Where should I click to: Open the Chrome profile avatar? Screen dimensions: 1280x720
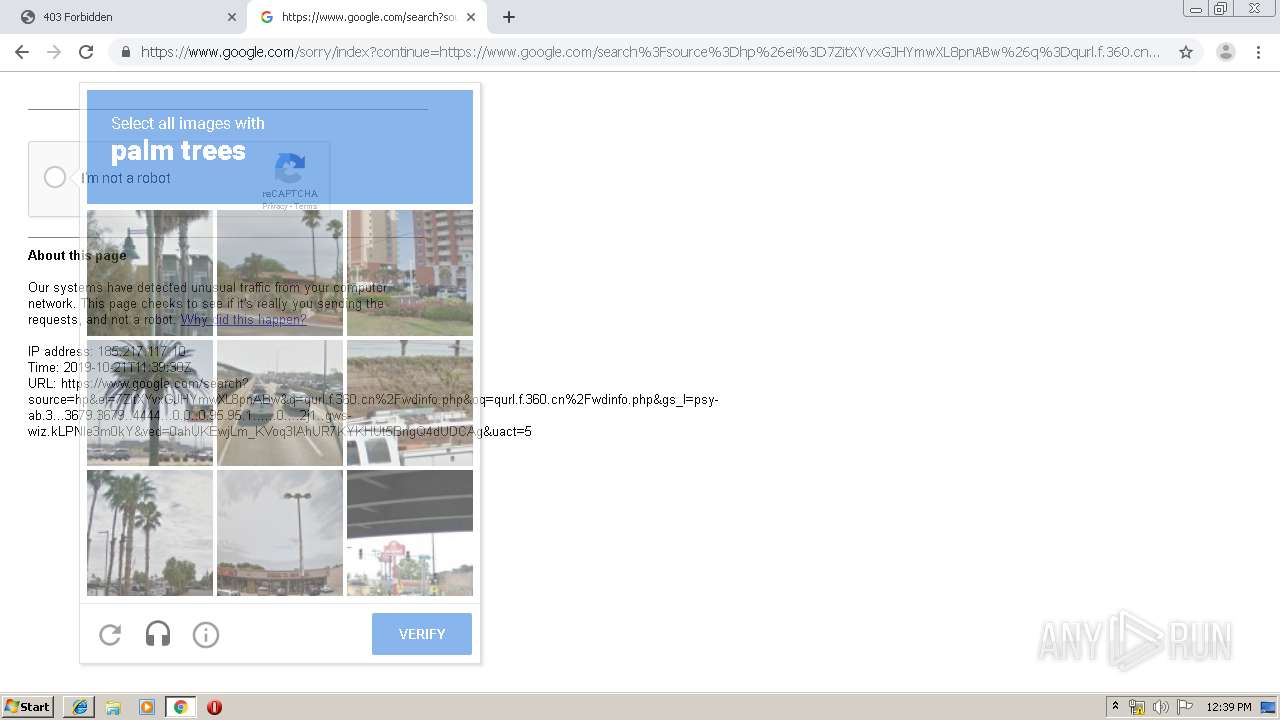click(1226, 52)
